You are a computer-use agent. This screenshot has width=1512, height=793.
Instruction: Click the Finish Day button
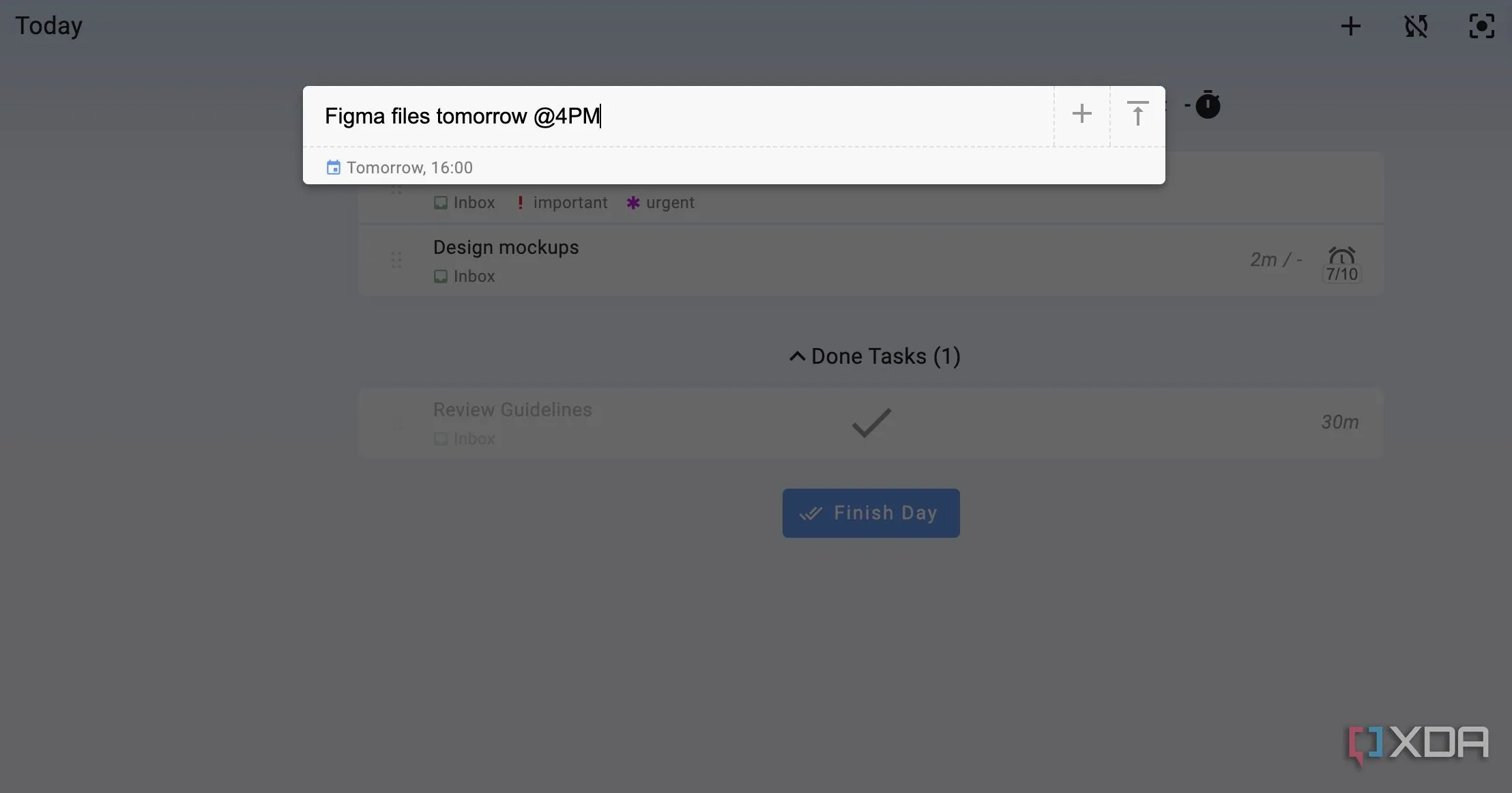[x=871, y=513]
